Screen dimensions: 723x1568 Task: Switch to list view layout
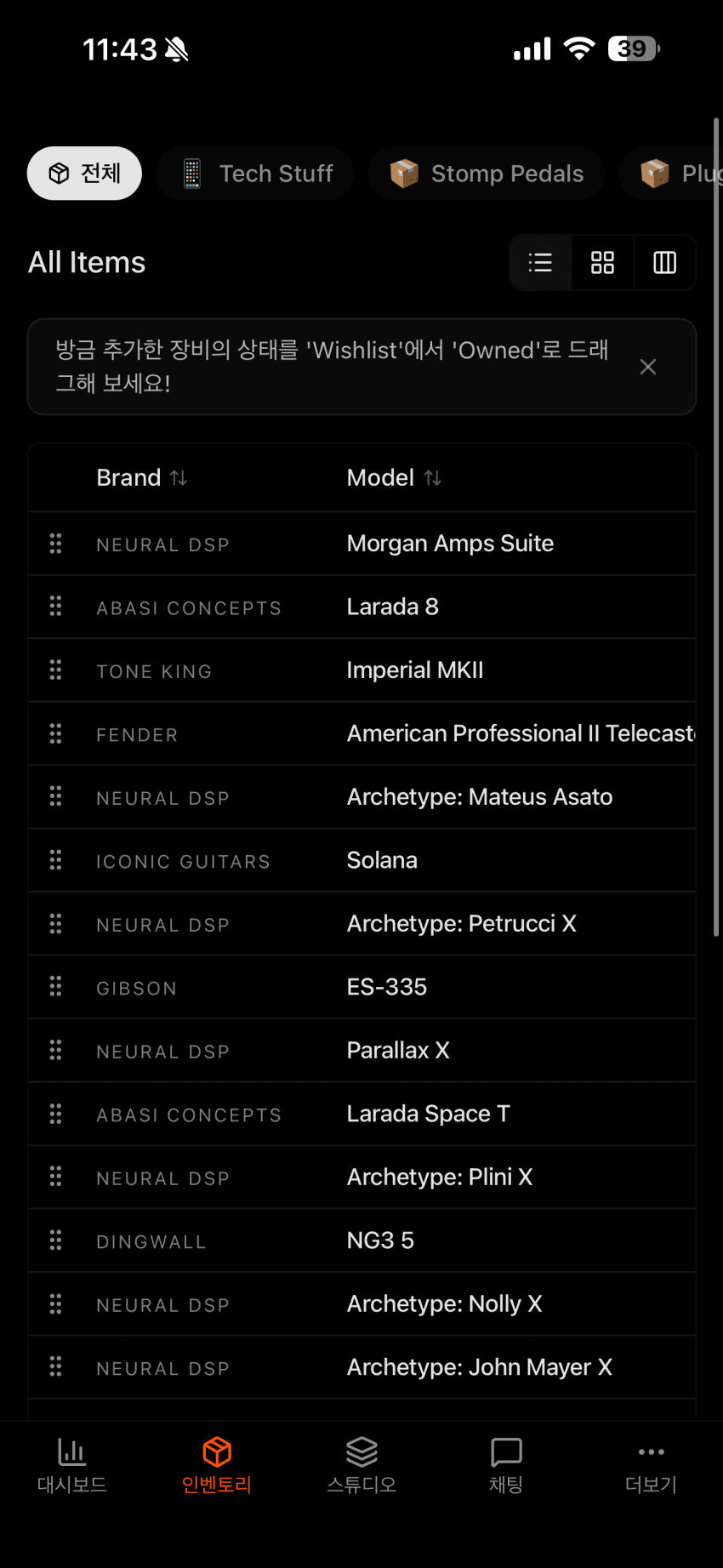tap(540, 263)
